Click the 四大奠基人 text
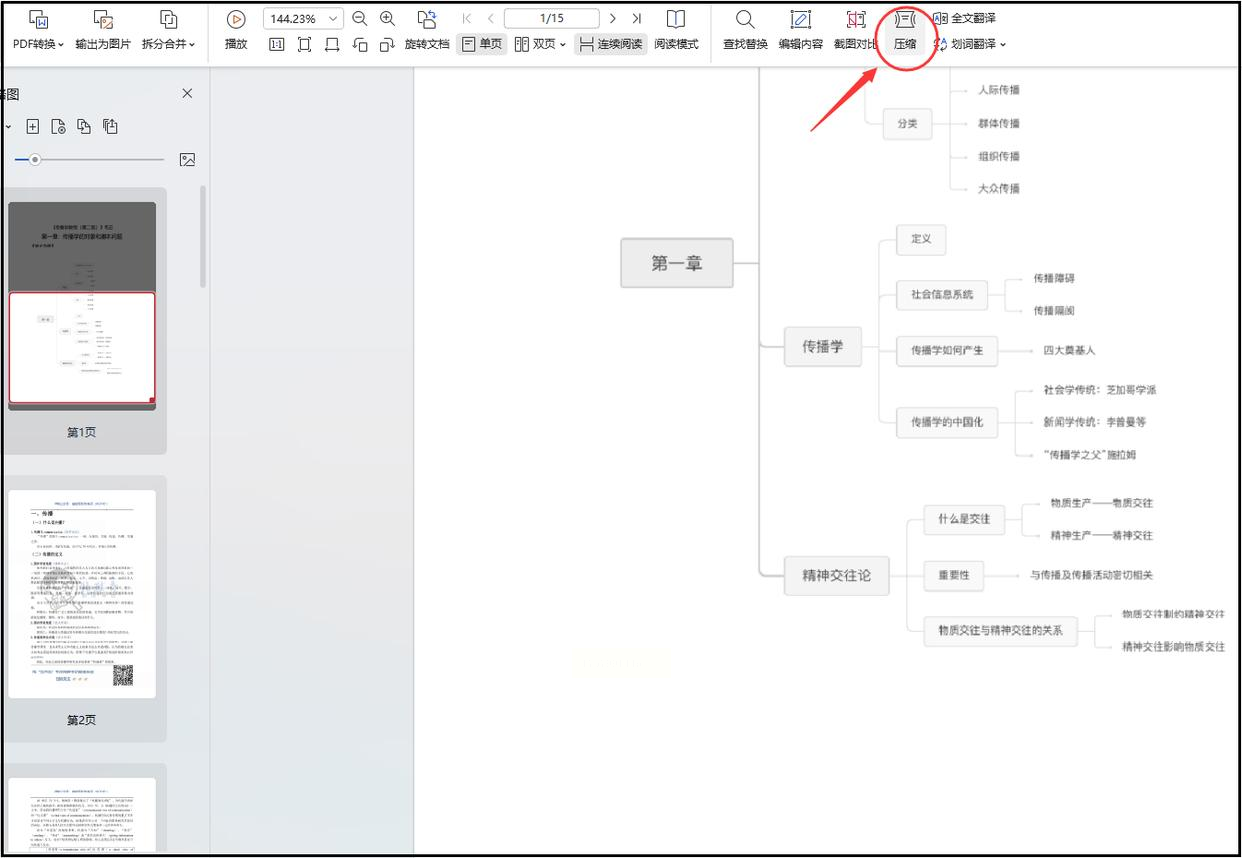The image size is (1242, 858). pos(1069,350)
